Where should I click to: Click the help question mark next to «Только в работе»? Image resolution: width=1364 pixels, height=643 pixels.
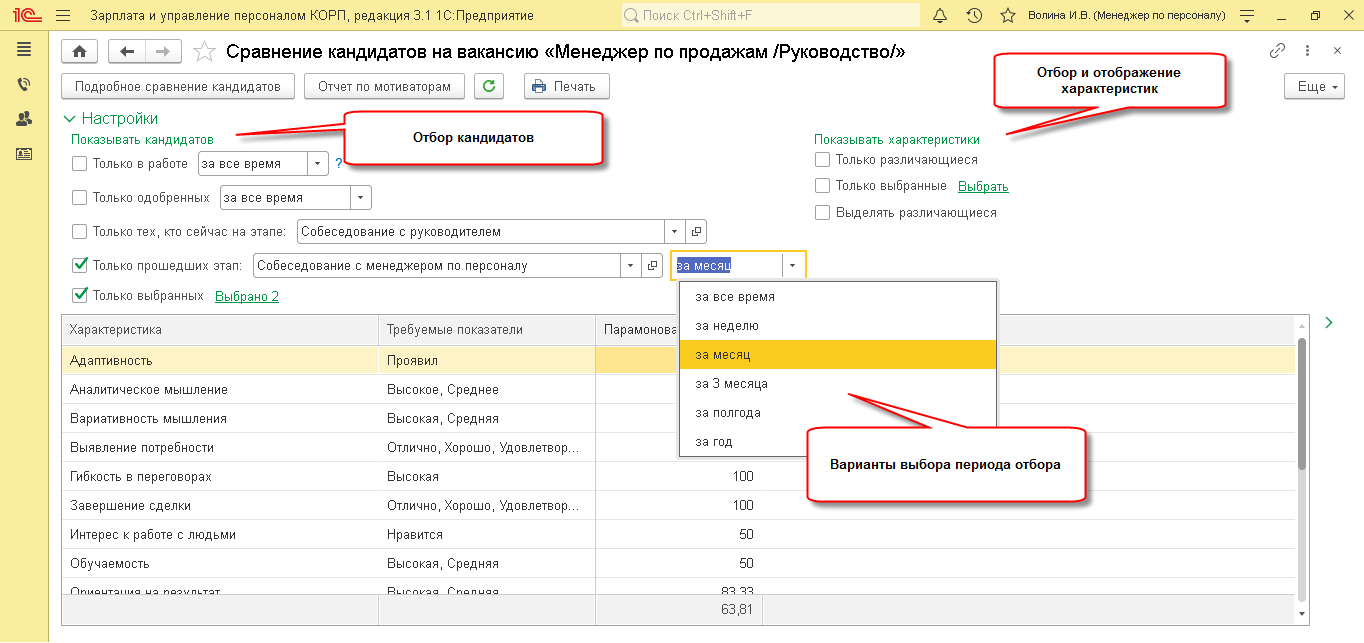[339, 163]
